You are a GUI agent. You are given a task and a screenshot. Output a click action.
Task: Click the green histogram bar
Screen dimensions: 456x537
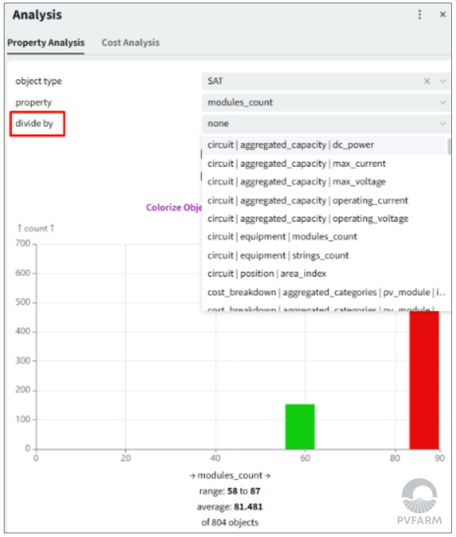[x=300, y=427]
